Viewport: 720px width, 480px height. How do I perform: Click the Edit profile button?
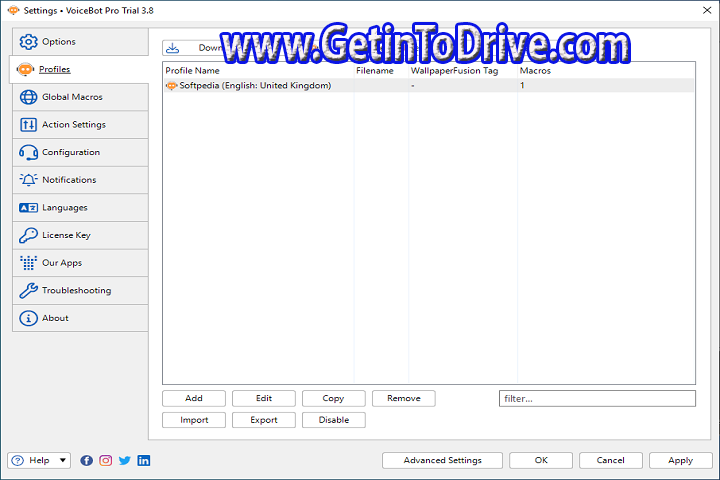coord(264,398)
